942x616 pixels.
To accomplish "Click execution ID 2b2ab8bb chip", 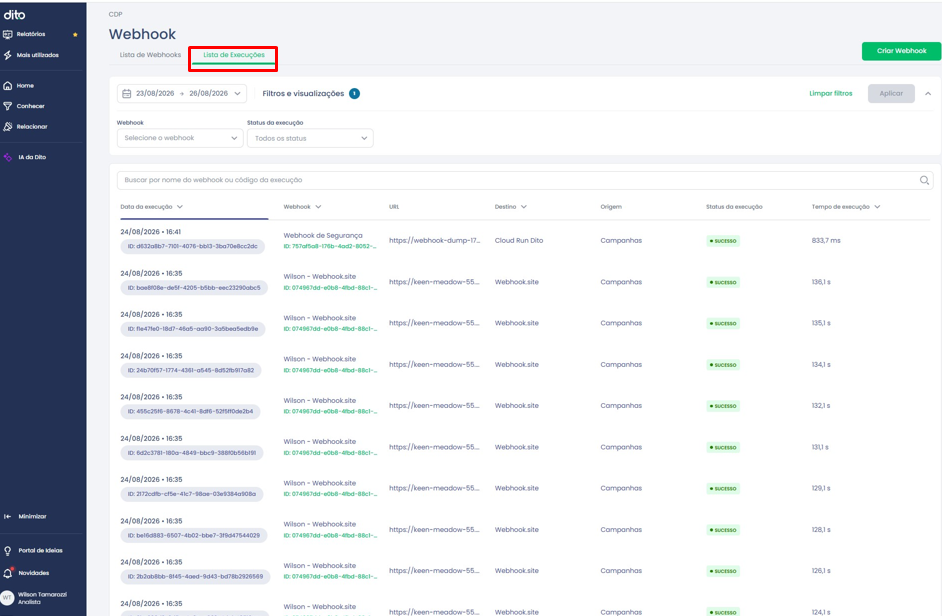I will coord(195,576).
